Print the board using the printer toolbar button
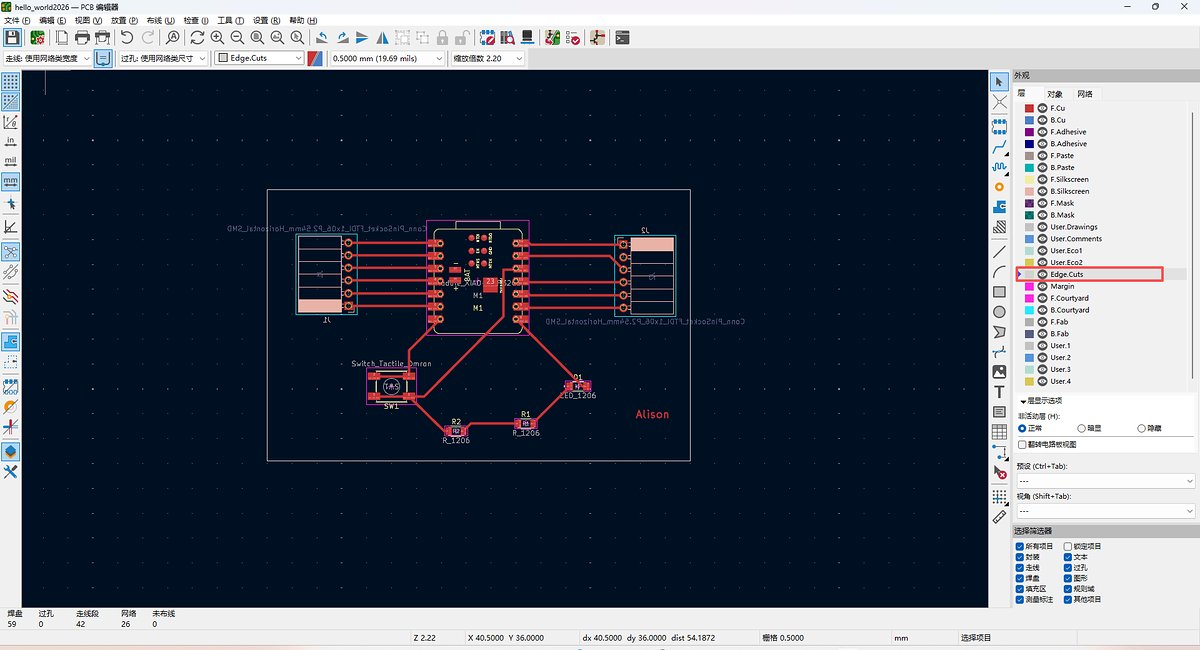This screenshot has height=650, width=1200. click(x=82, y=37)
